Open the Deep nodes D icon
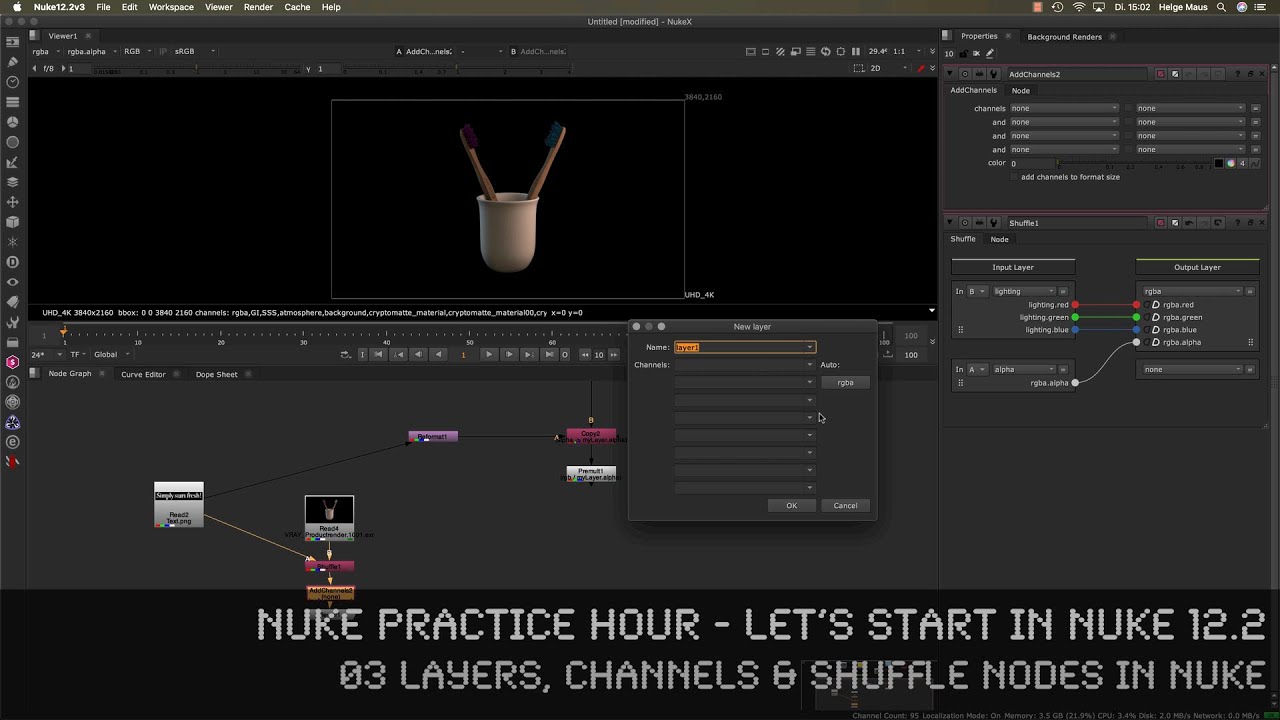Viewport: 1280px width, 720px height. coord(13,262)
